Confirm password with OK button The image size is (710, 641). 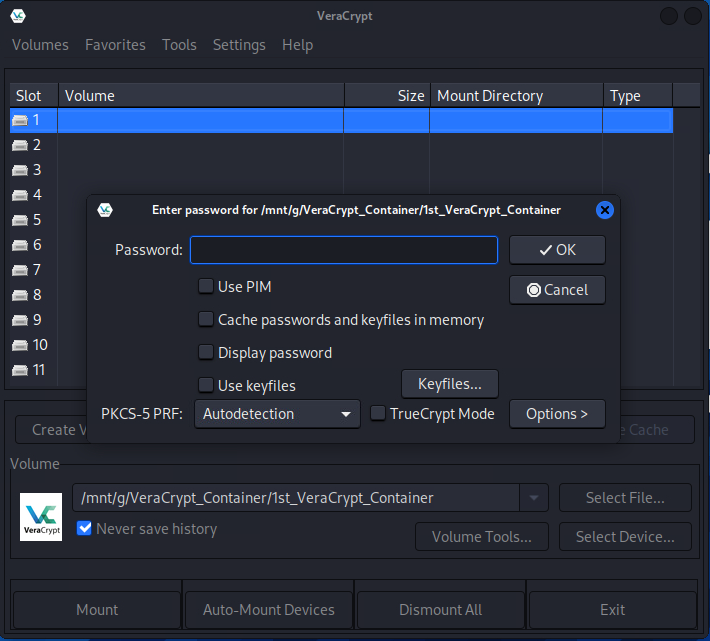pyautogui.click(x=557, y=250)
